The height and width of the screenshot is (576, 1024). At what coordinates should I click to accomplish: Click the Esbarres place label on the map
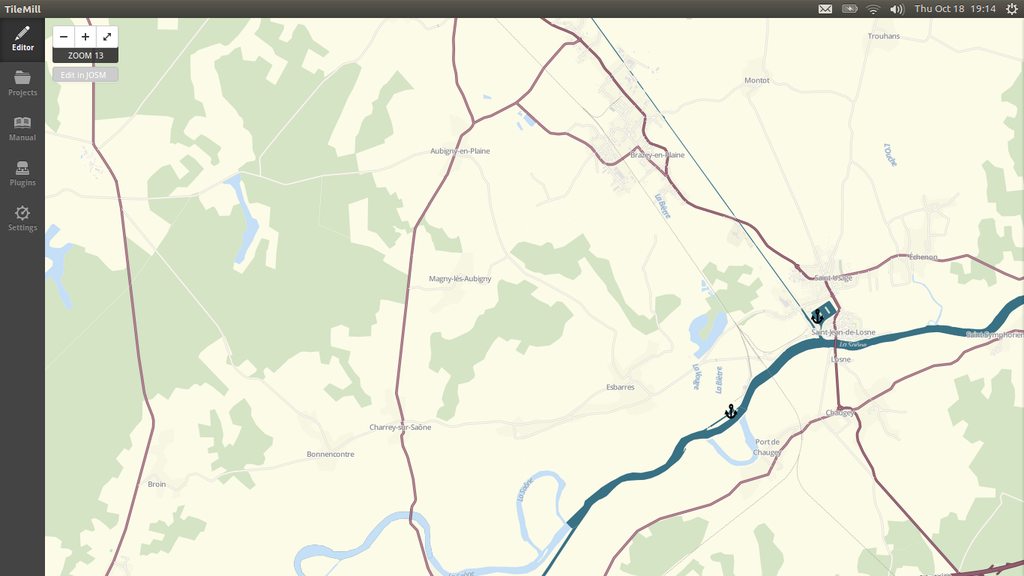[x=620, y=387]
